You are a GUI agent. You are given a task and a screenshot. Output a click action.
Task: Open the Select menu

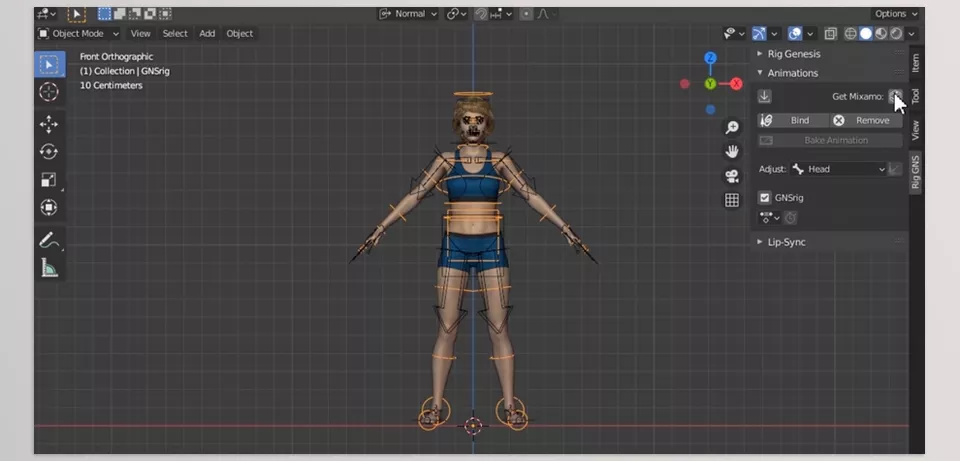[x=175, y=34]
